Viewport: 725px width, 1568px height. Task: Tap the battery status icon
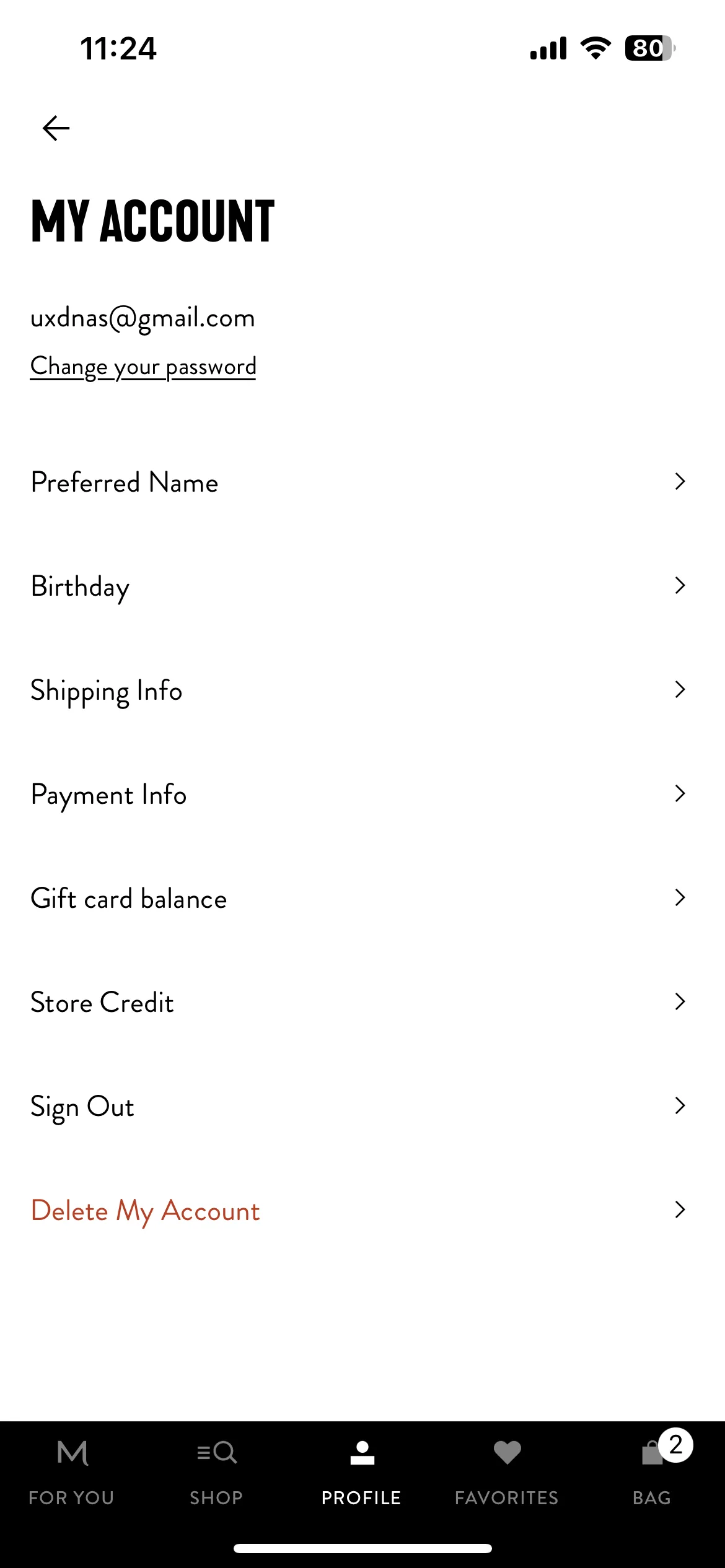[x=650, y=48]
